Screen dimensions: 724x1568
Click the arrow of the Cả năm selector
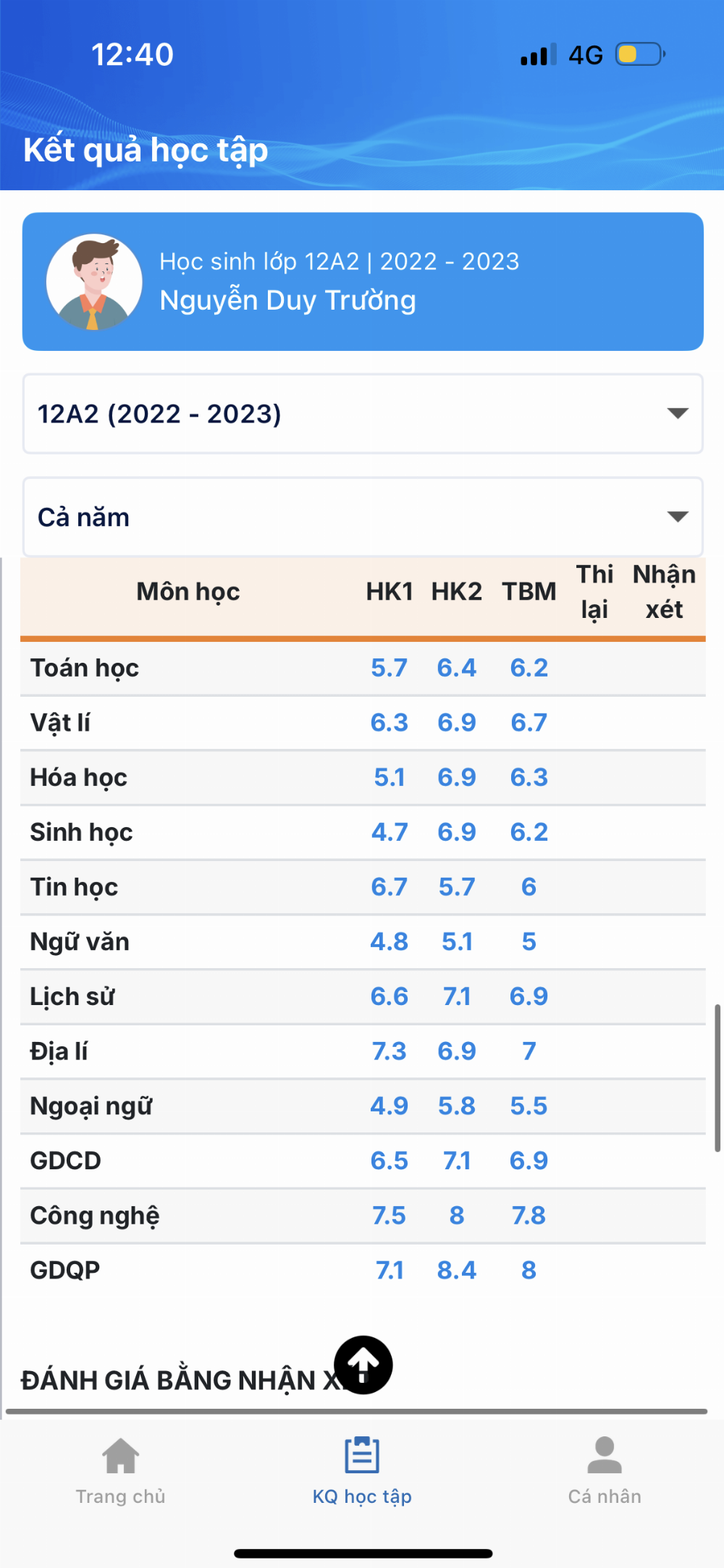[x=678, y=517]
